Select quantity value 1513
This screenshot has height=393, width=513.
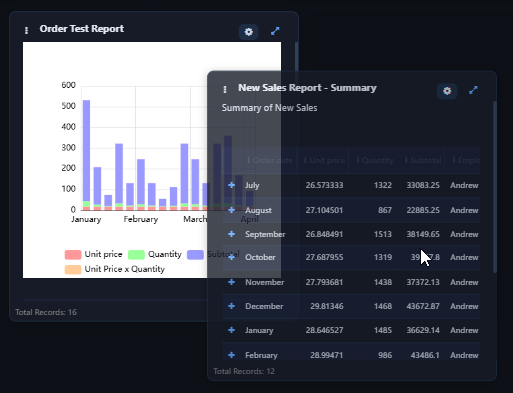click(x=383, y=234)
